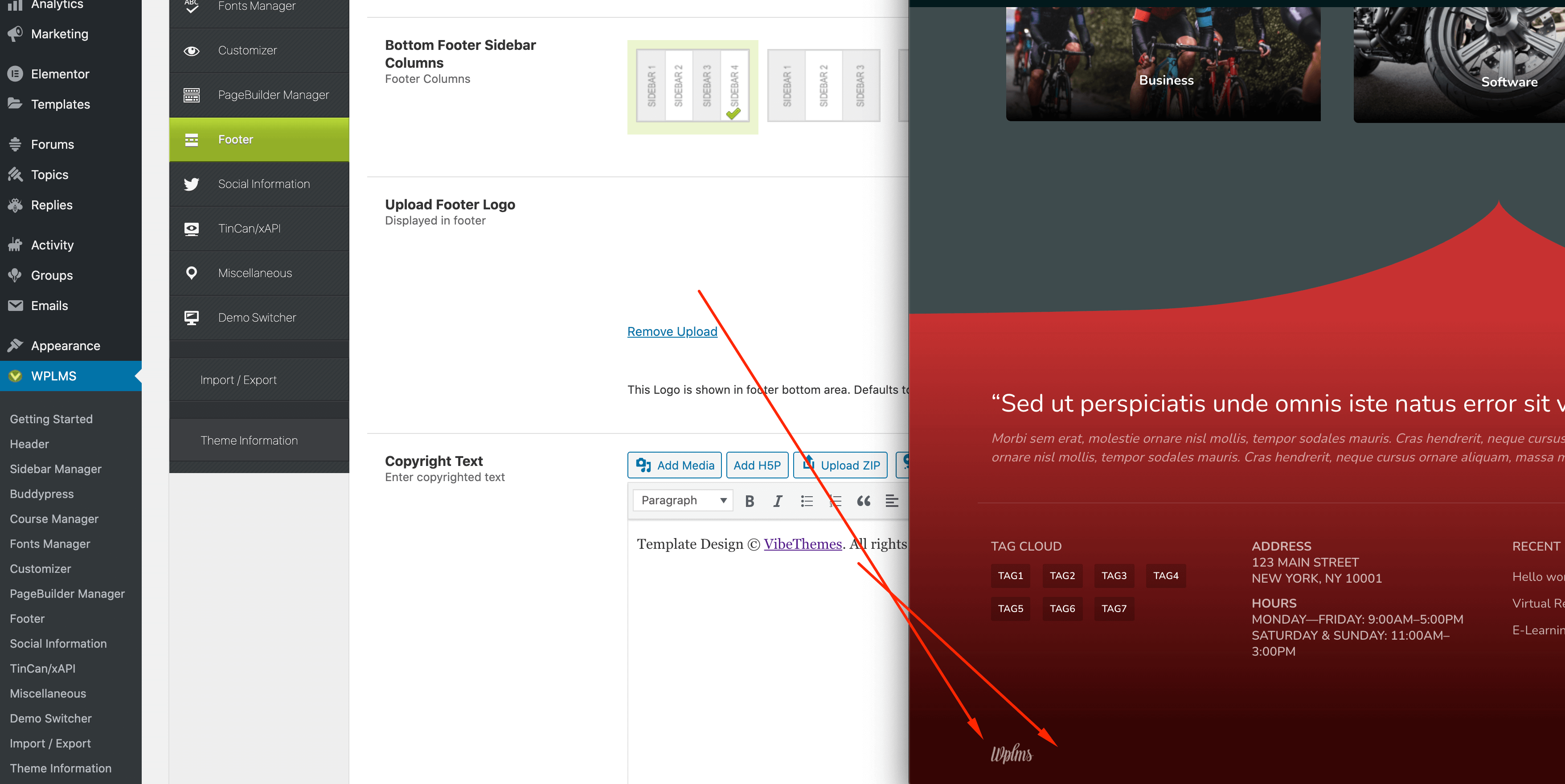Screen dimensions: 1565x784
Task: Click the Miscellaneous map pin icon
Action: click(191, 273)
